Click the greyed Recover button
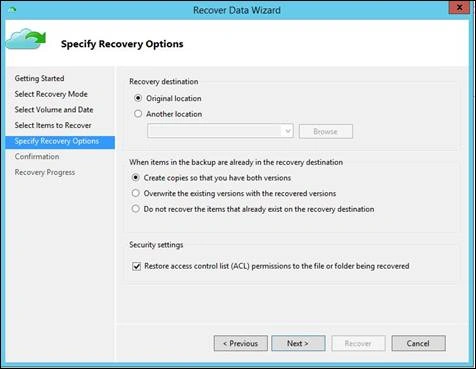The image size is (476, 369). point(358,343)
